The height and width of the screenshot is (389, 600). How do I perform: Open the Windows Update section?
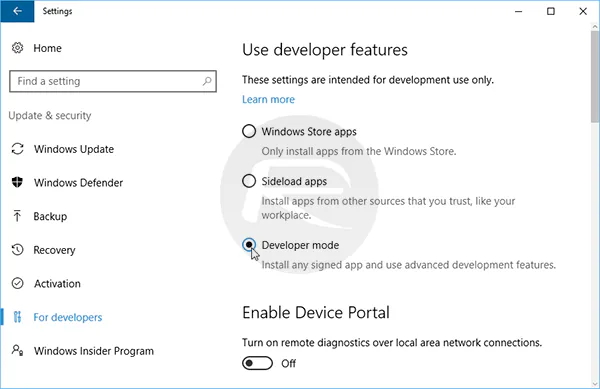pyautogui.click(x=74, y=149)
